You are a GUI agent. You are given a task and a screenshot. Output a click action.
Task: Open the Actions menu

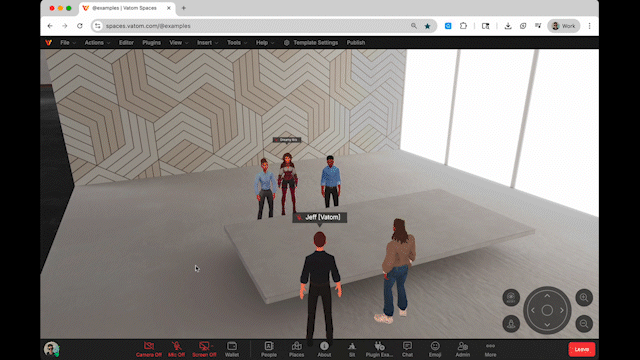[97, 42]
